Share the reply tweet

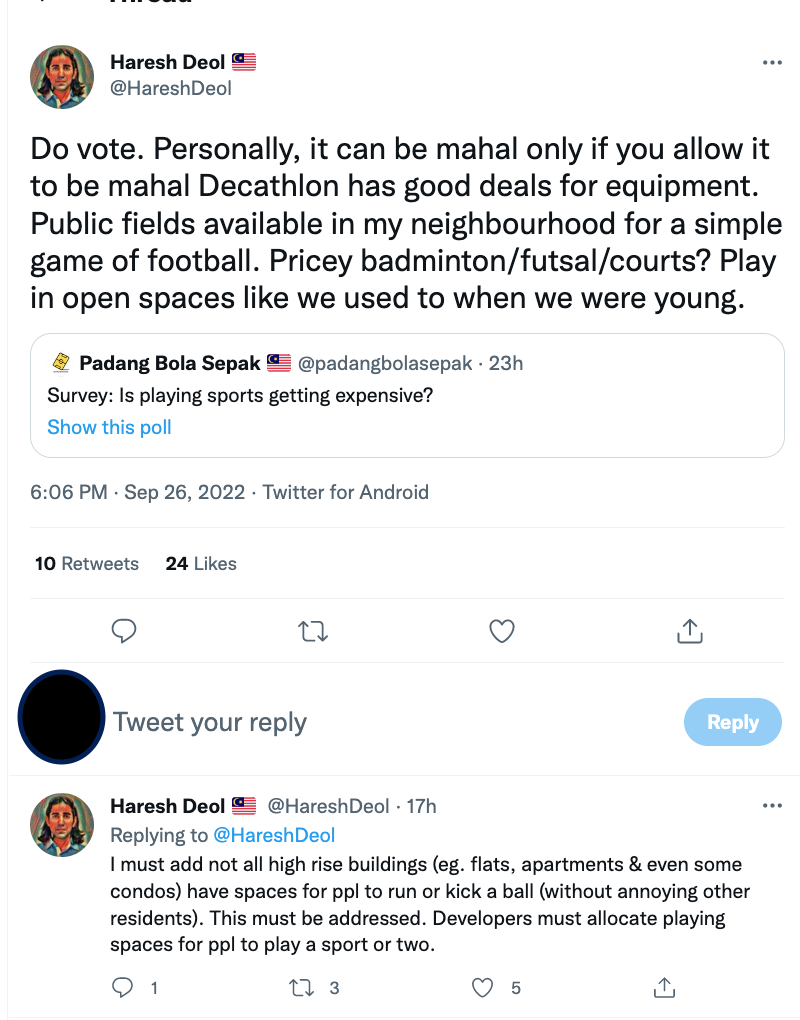(665, 988)
